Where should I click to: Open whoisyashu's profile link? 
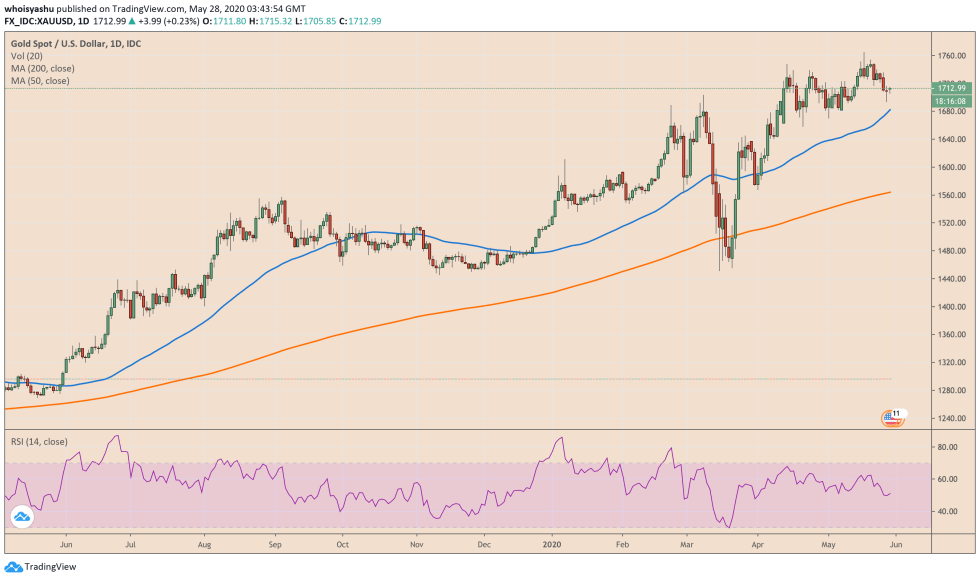coord(28,8)
